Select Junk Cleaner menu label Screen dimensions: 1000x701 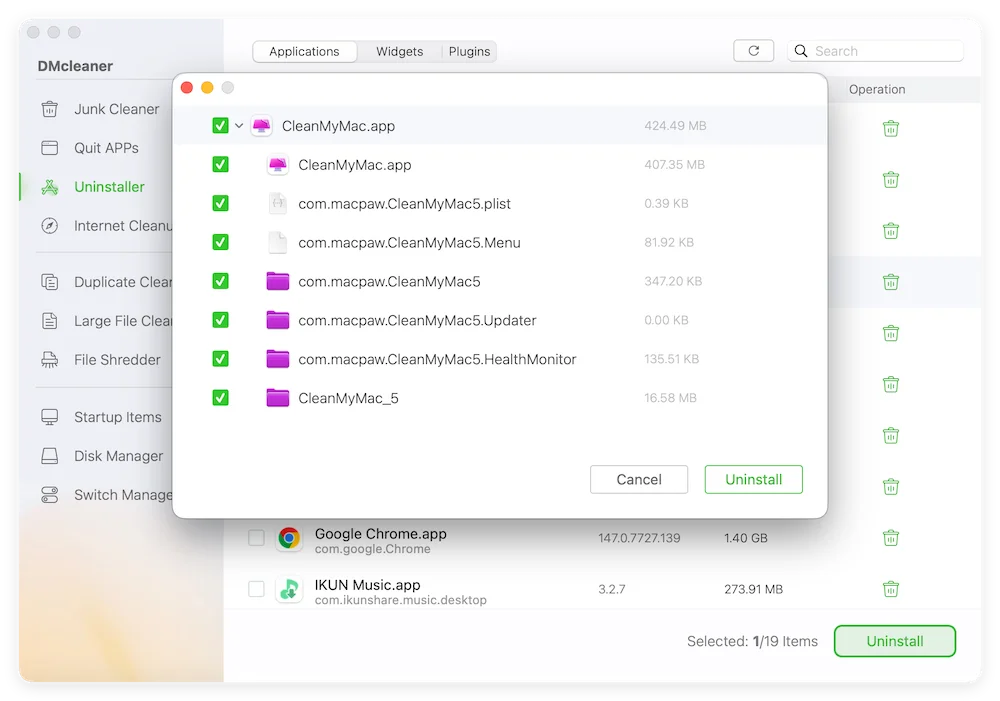[117, 109]
